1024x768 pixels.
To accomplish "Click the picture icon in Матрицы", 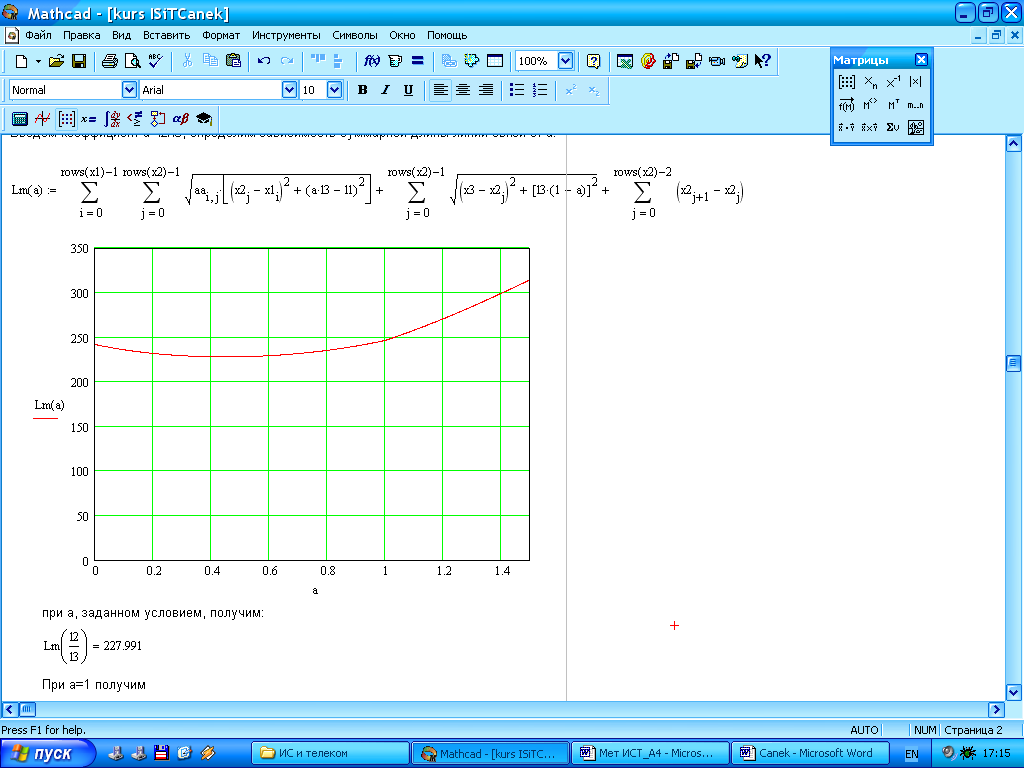I will (x=916, y=127).
